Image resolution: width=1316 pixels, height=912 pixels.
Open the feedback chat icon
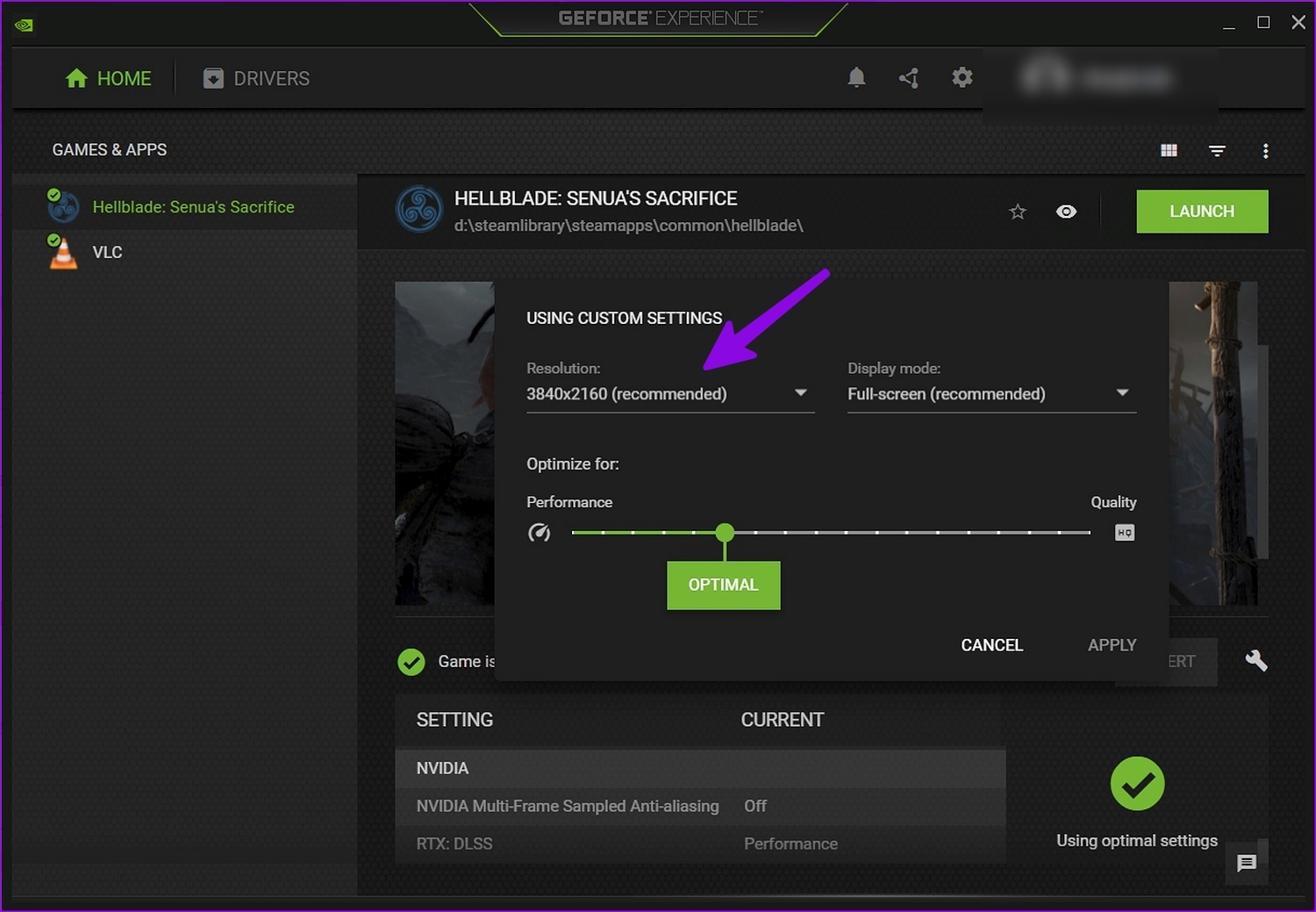[1247, 863]
